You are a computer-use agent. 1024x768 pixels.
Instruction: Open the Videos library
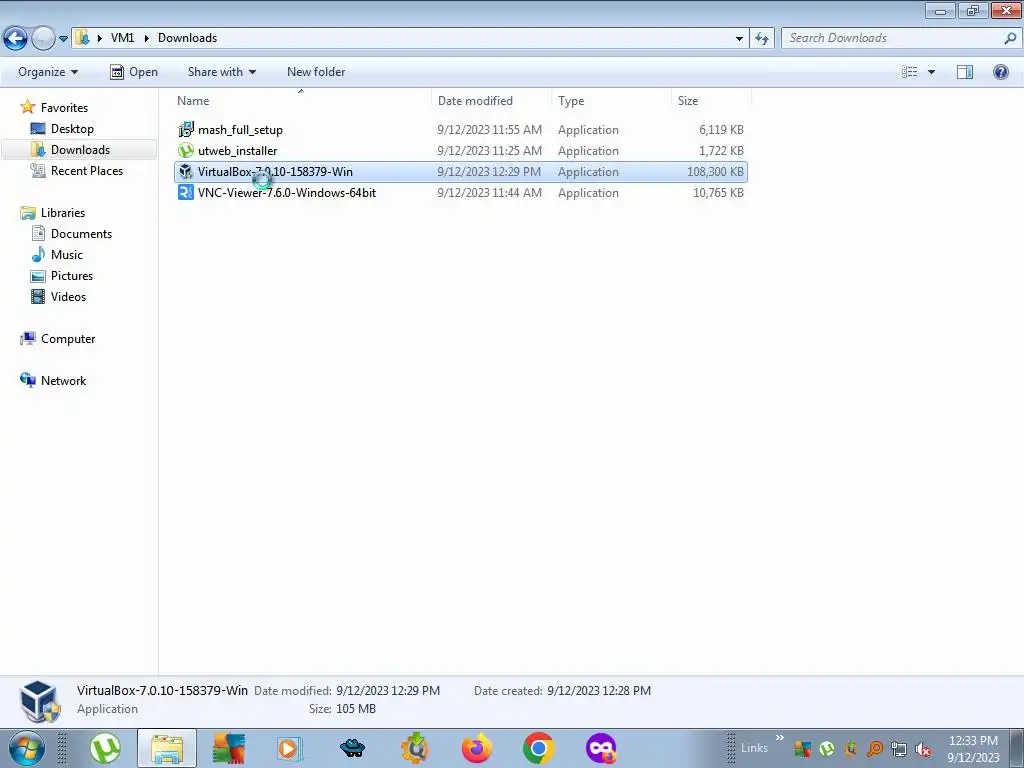pos(68,296)
